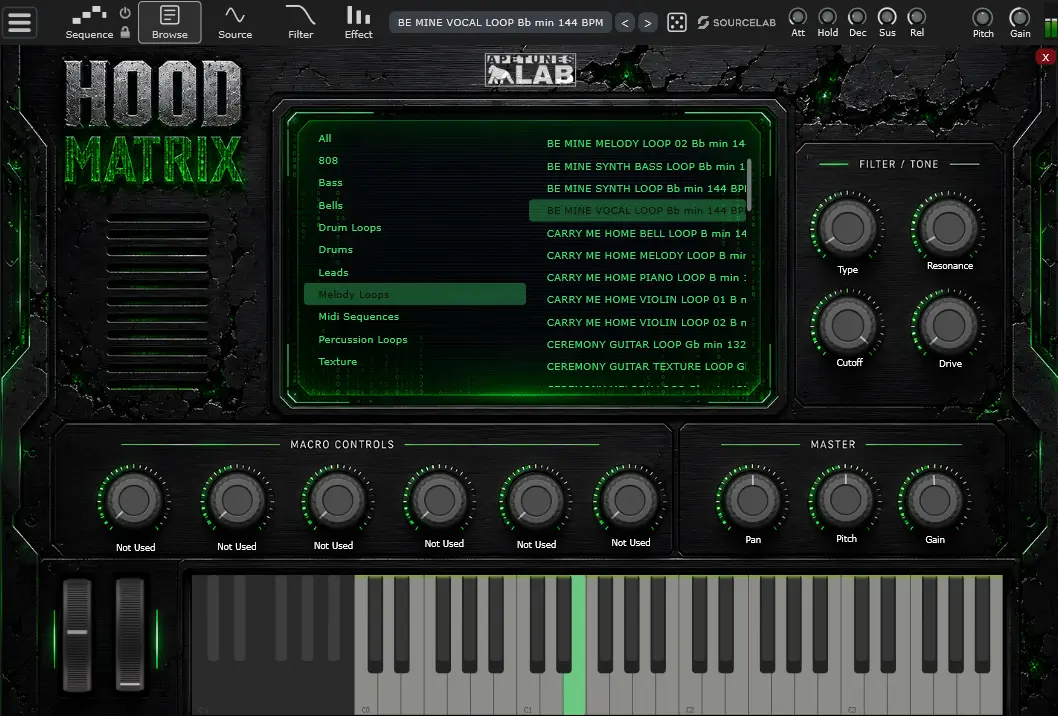The height and width of the screenshot is (716, 1058).
Task: Click the SourceLab logo
Action: tap(736, 22)
